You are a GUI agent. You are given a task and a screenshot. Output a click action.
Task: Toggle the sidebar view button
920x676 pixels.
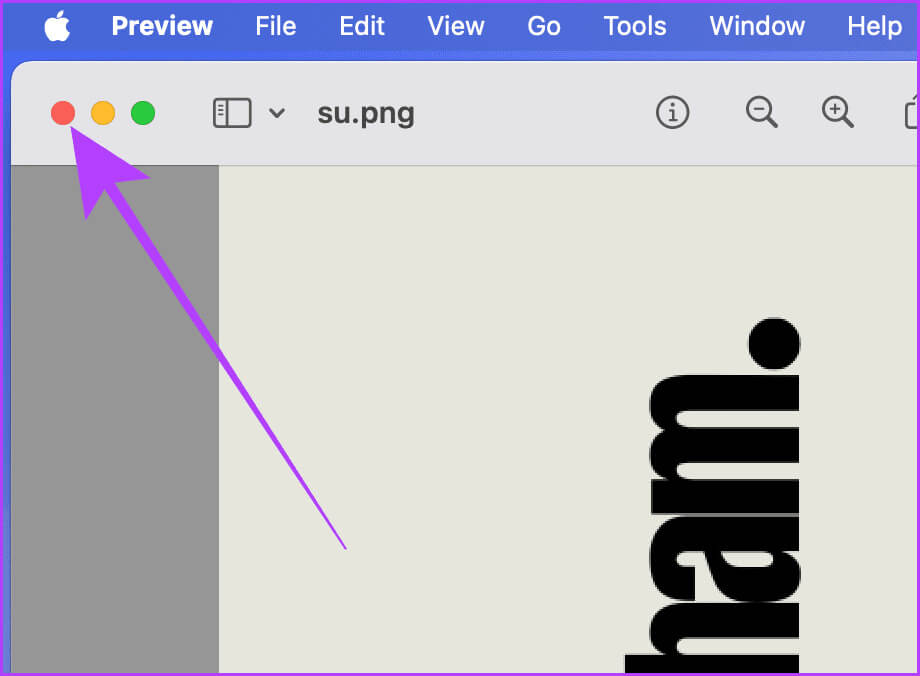click(232, 113)
